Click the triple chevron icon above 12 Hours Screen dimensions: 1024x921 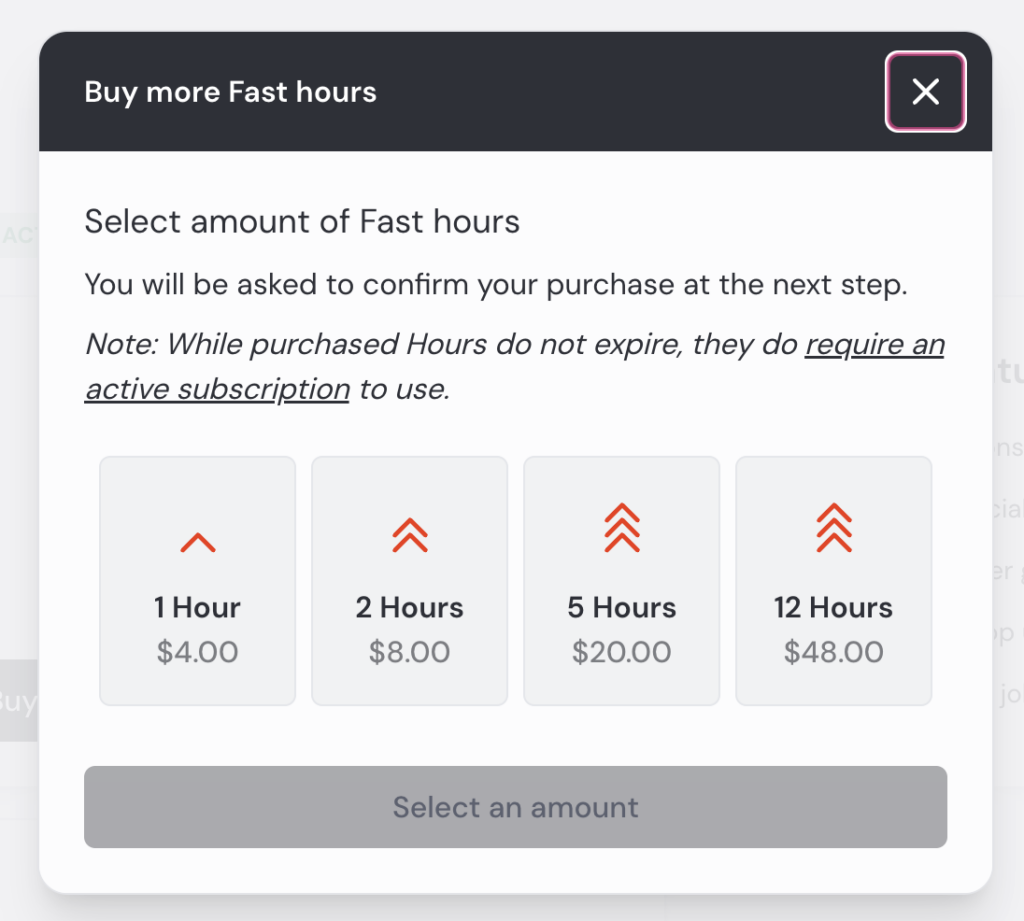pos(834,528)
